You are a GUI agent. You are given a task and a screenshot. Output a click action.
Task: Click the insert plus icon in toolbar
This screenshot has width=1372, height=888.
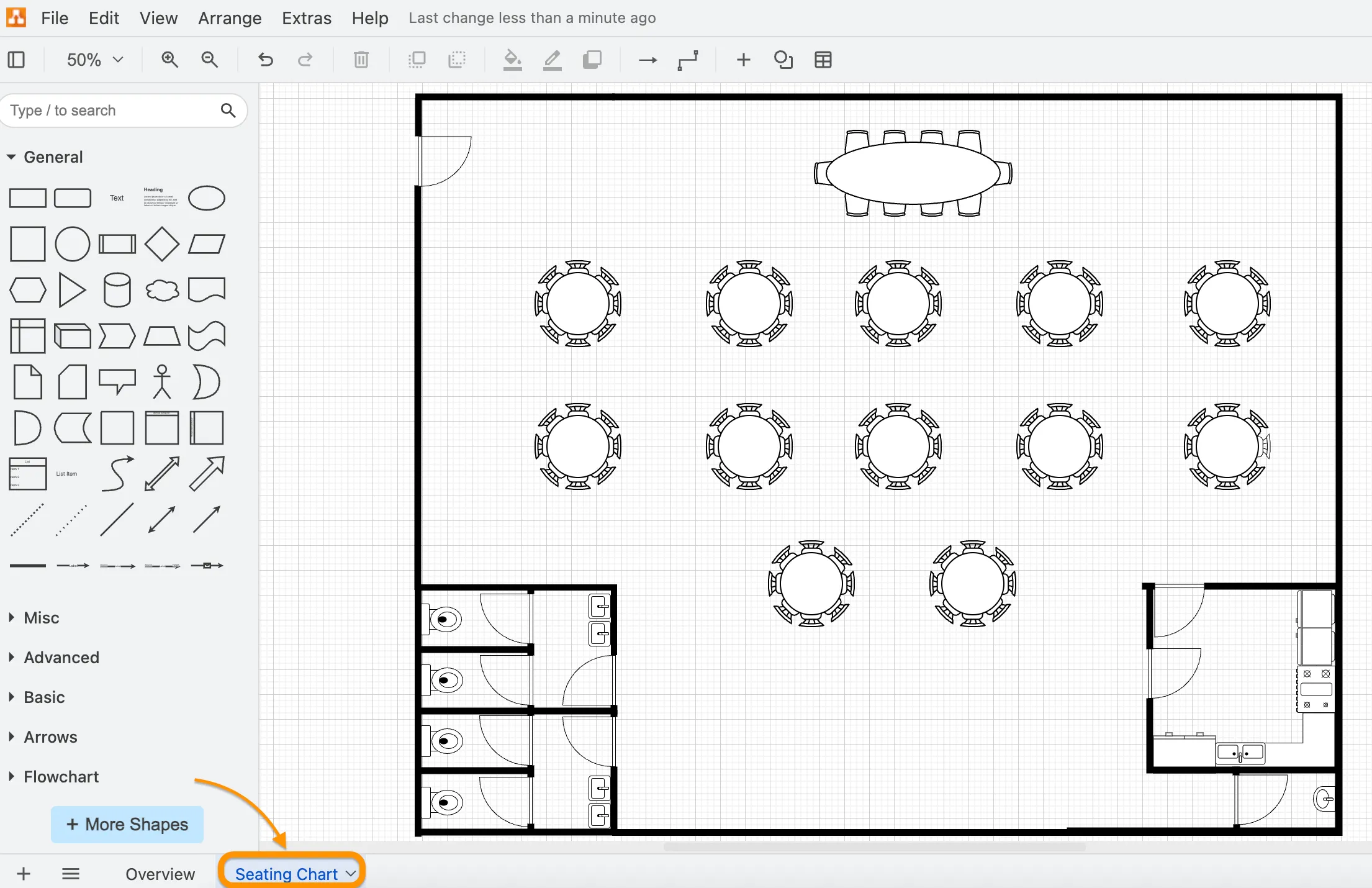coord(743,60)
